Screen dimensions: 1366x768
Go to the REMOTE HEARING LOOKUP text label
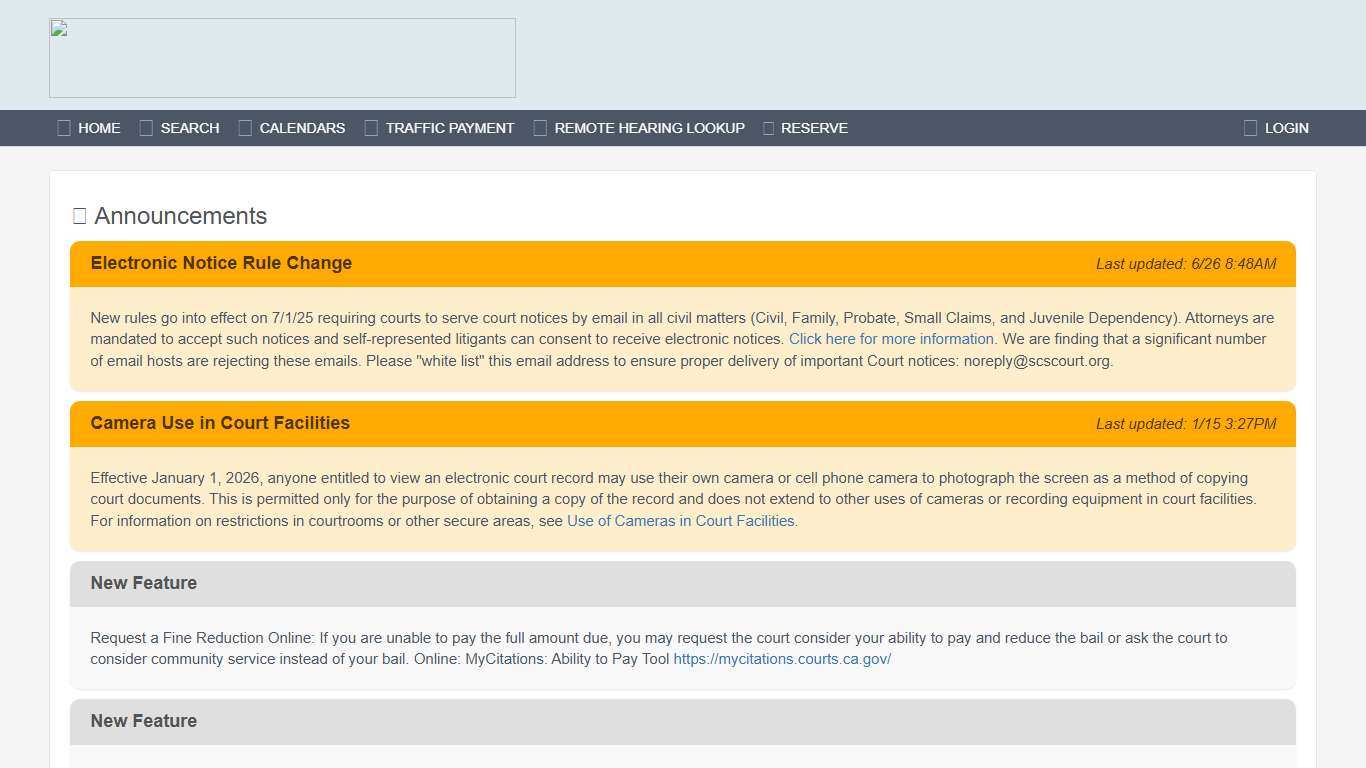(x=649, y=128)
